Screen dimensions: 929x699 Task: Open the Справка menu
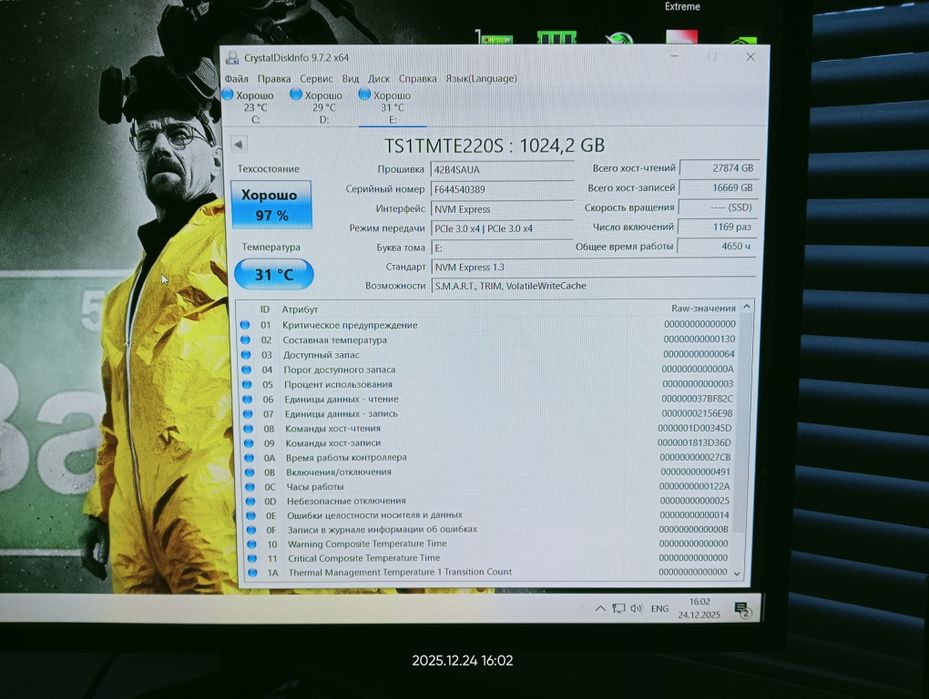pyautogui.click(x=417, y=78)
